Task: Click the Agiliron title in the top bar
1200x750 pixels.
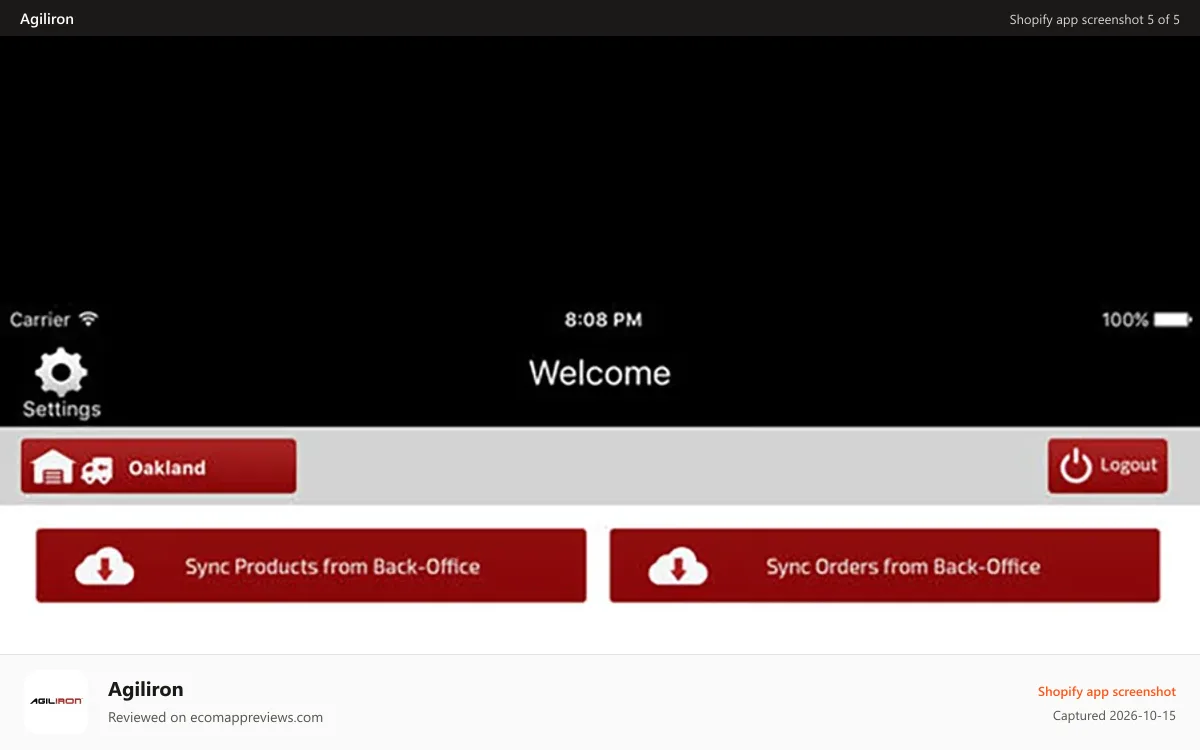Action: pos(47,19)
